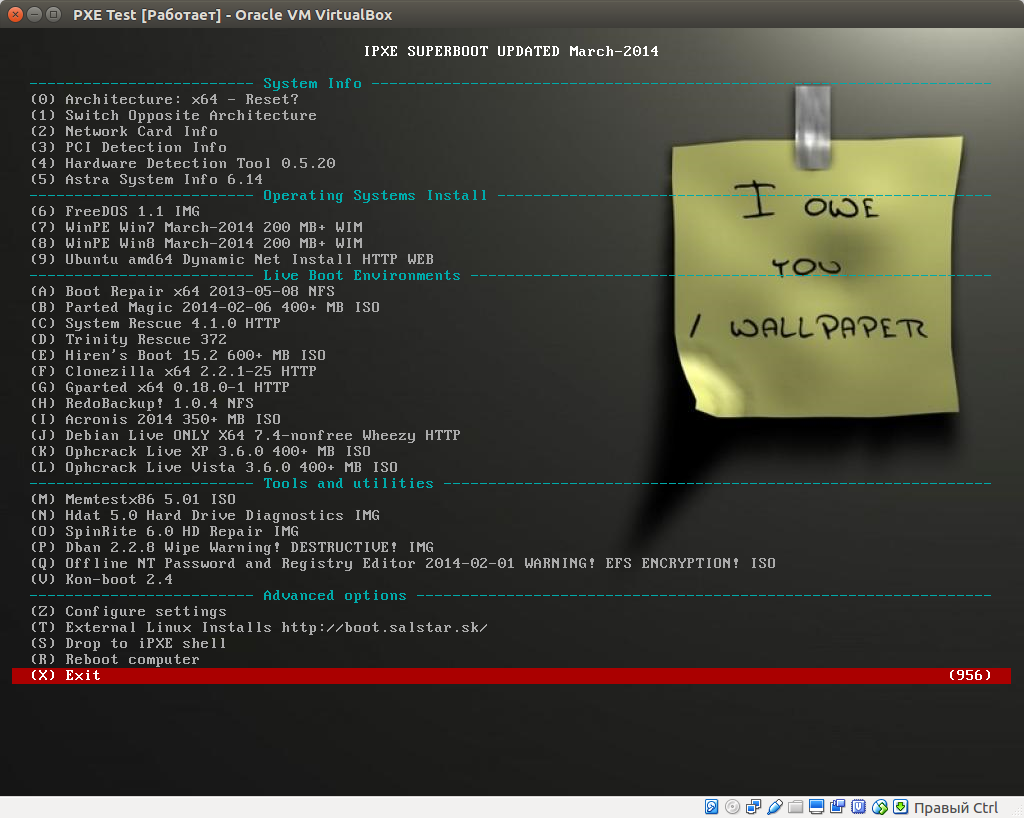Select (L) Ophcrack Live Vista 3.6.0
This screenshot has height=818, width=1024.
point(214,467)
